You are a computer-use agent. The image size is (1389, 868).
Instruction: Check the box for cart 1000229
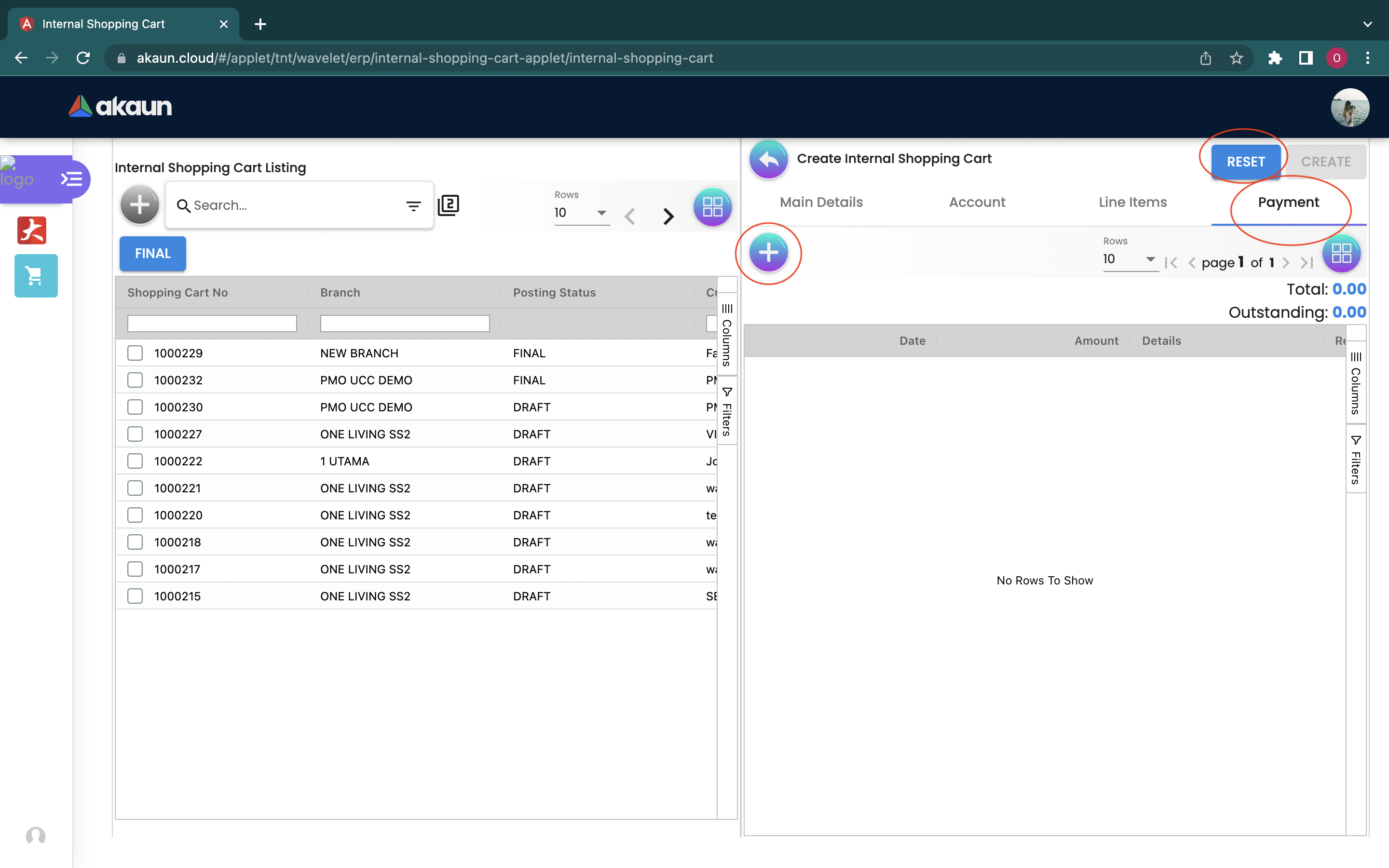135,353
